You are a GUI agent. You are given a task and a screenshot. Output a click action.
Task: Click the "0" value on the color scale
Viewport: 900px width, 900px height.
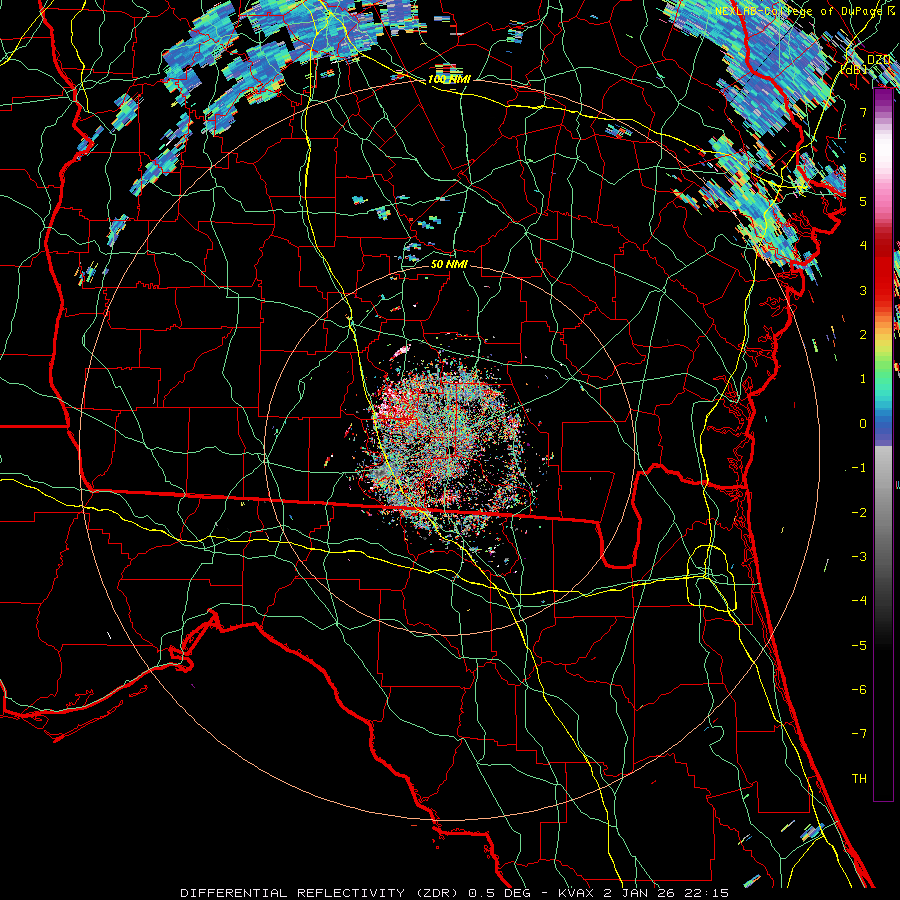(x=863, y=424)
